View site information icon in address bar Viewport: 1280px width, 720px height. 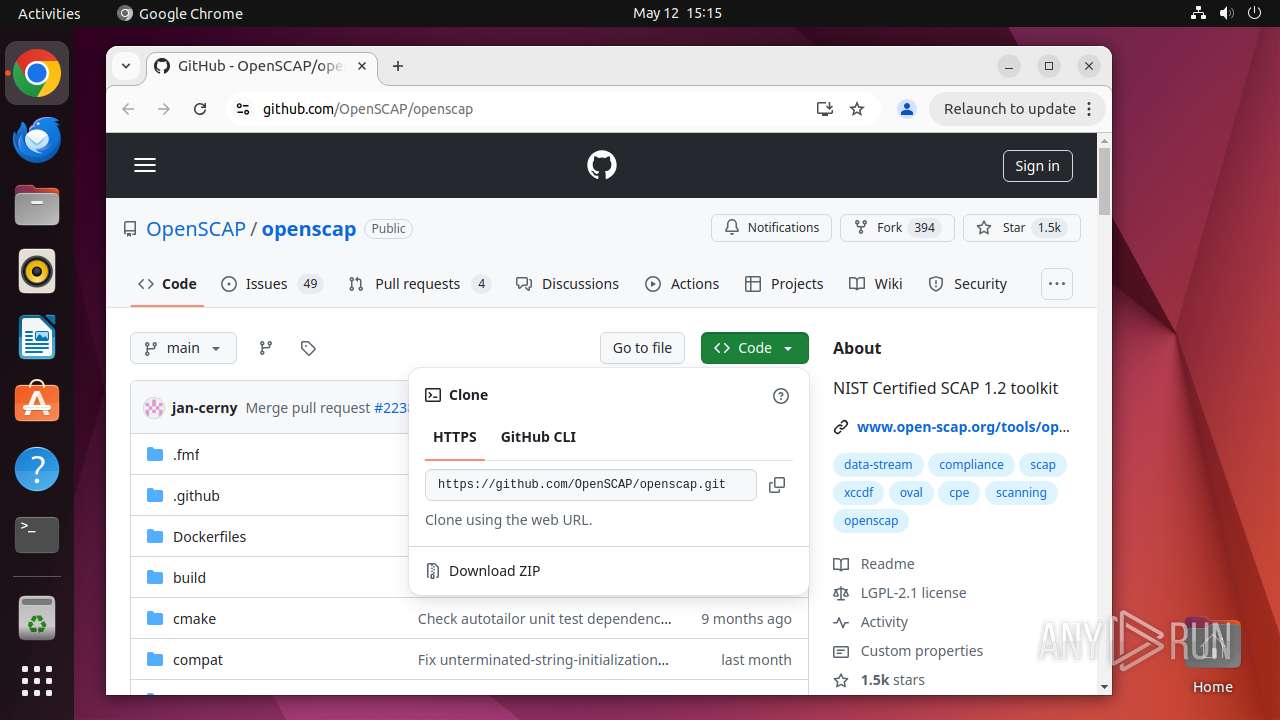(x=242, y=109)
